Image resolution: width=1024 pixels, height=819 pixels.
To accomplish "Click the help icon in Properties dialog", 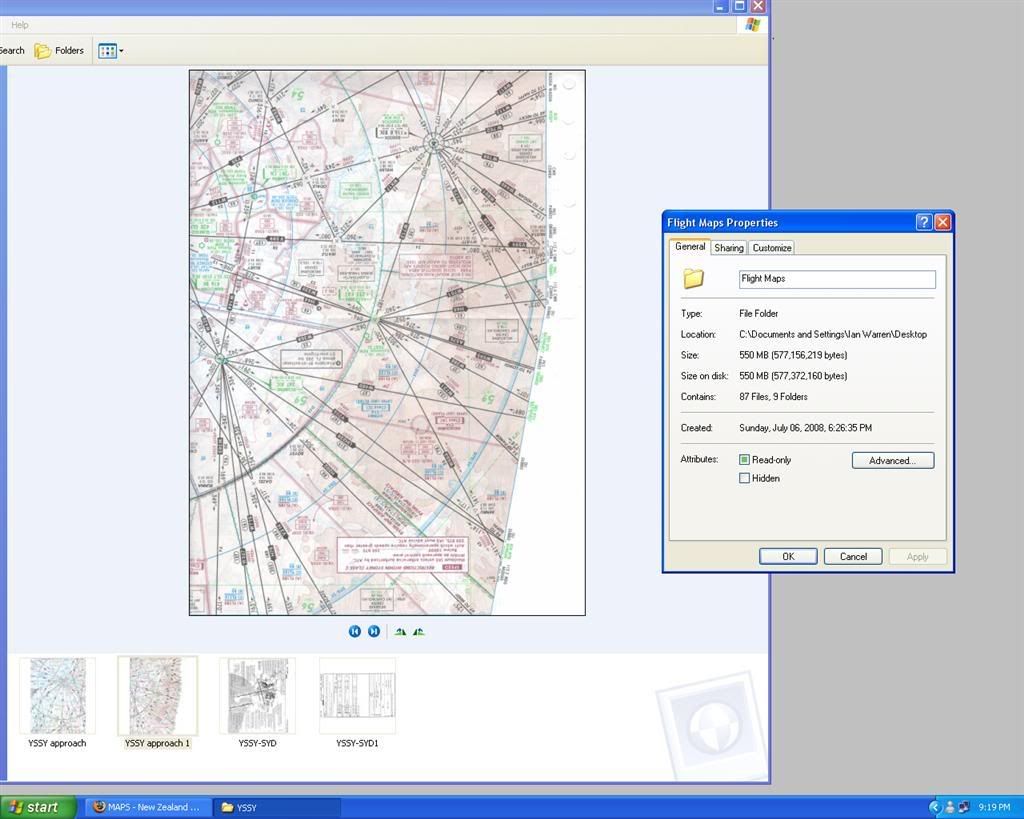I will 923,223.
